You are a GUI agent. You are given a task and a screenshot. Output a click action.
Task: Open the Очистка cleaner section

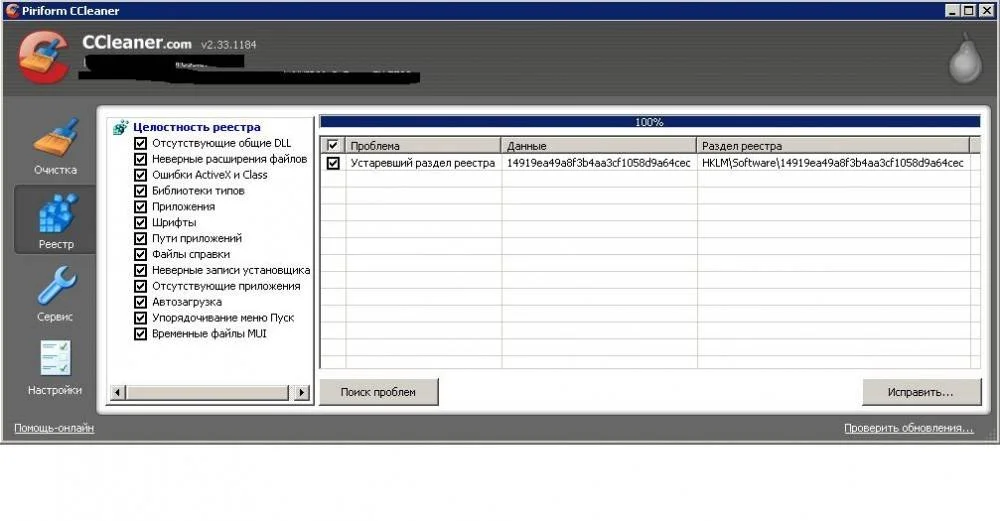(55, 147)
